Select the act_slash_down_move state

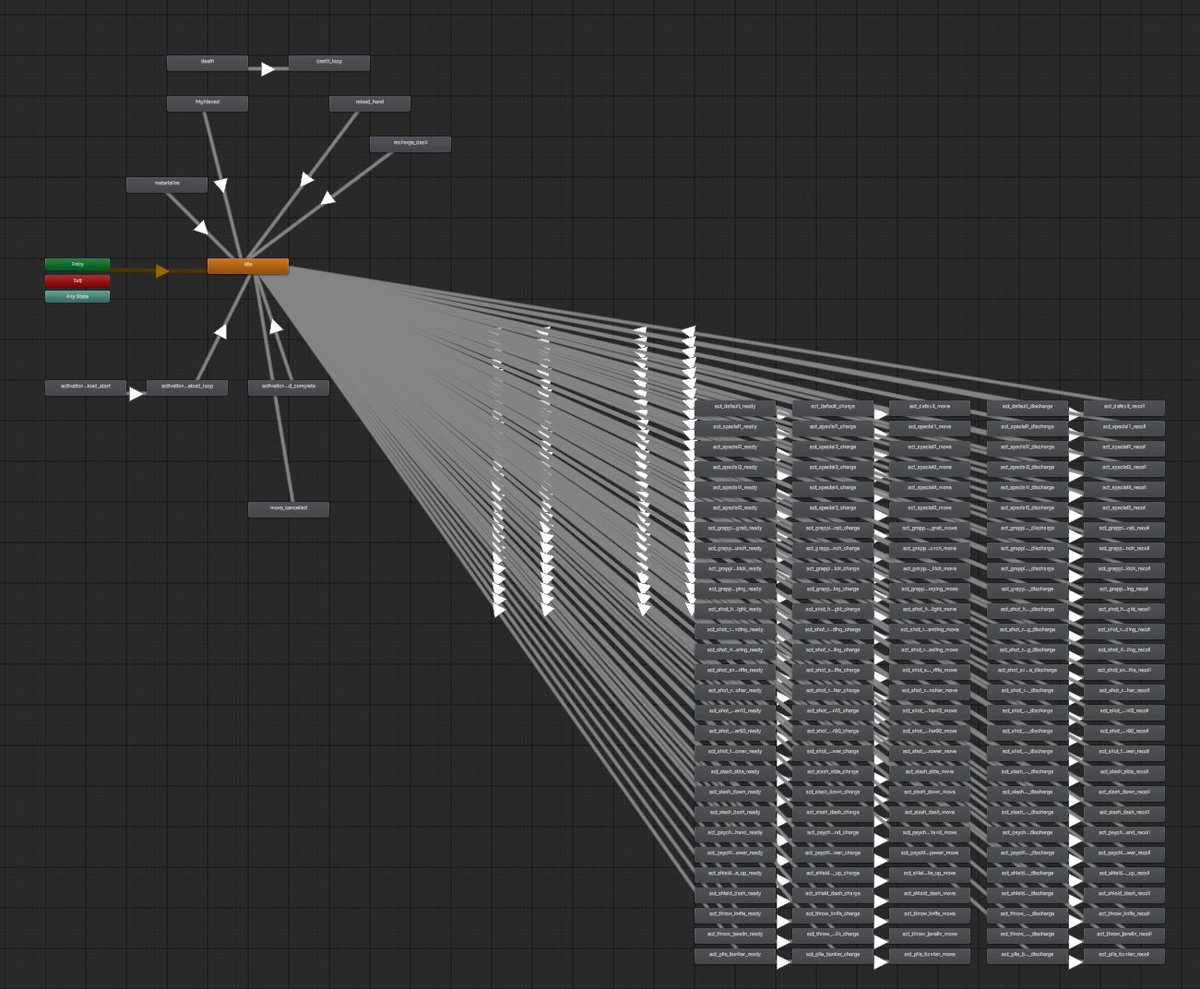tap(930, 793)
